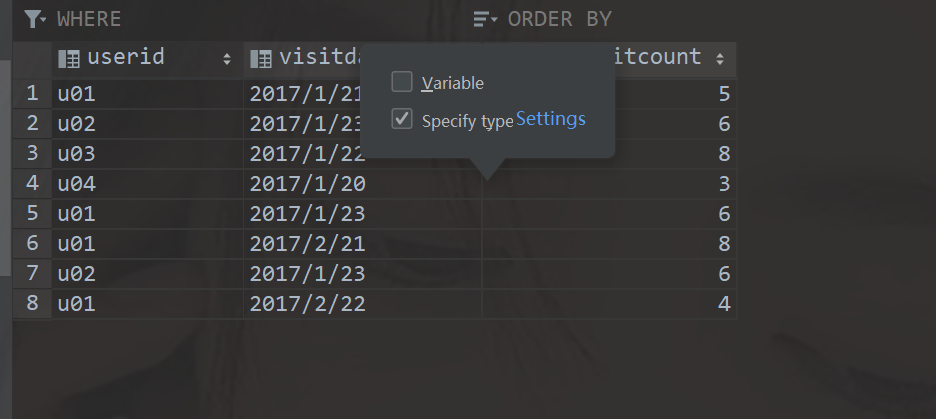This screenshot has width=936, height=419.
Task: Enable the Variable checkbox
Action: point(402,82)
